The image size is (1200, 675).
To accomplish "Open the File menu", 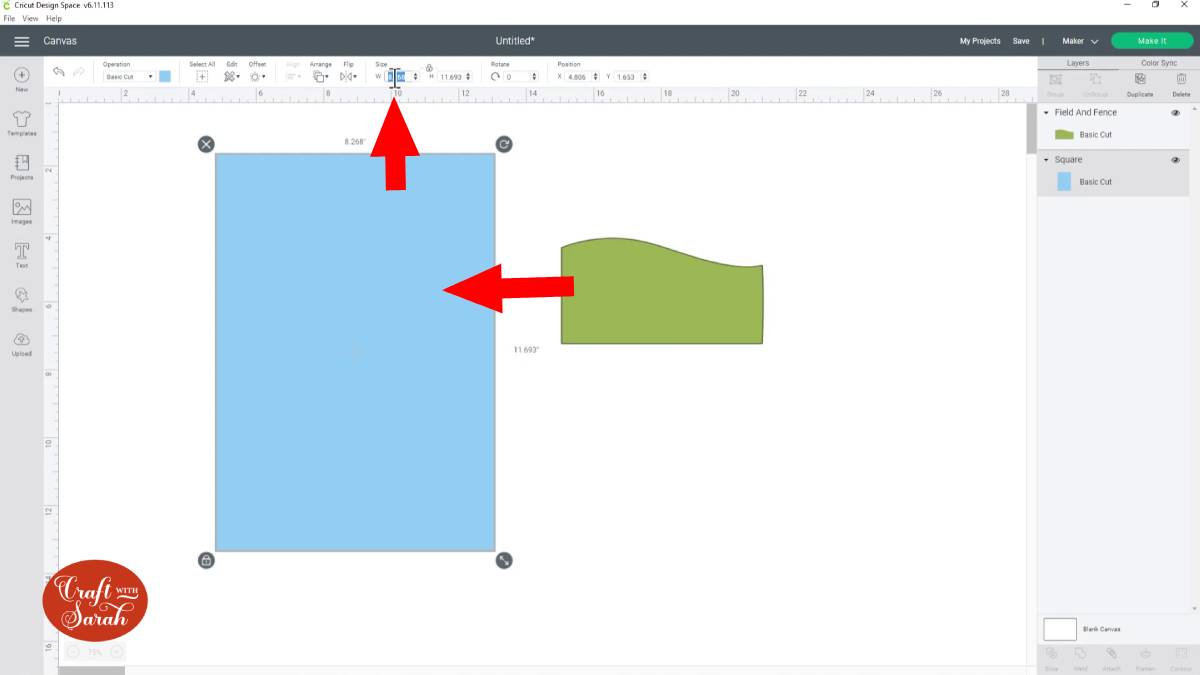I will click(9, 18).
